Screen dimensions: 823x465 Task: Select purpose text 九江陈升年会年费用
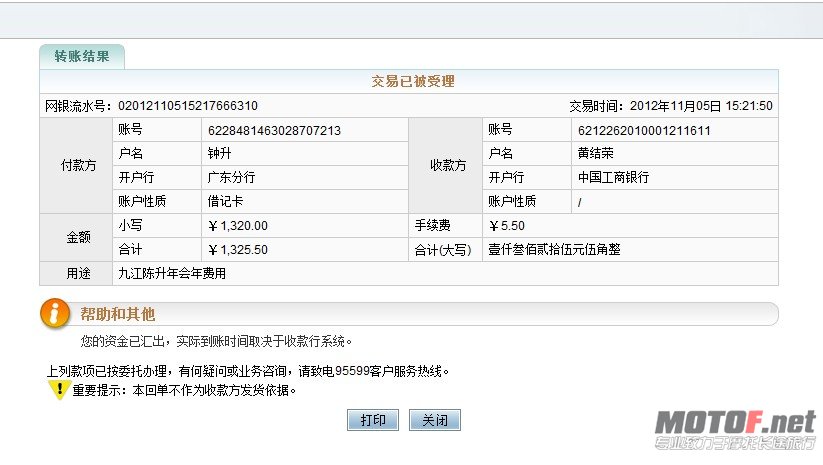click(172, 273)
